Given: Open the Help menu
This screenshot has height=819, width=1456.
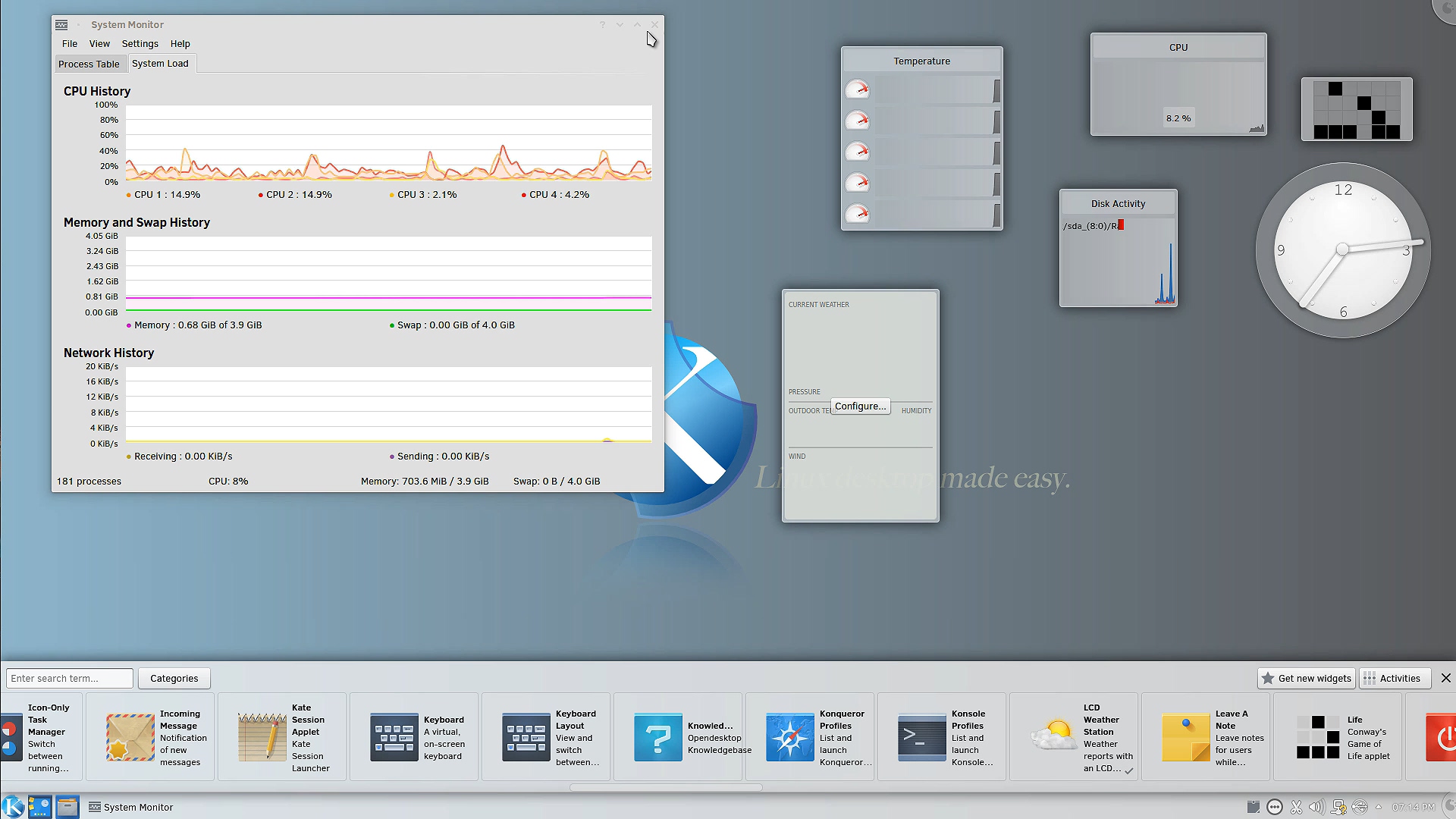Looking at the screenshot, I should [180, 44].
